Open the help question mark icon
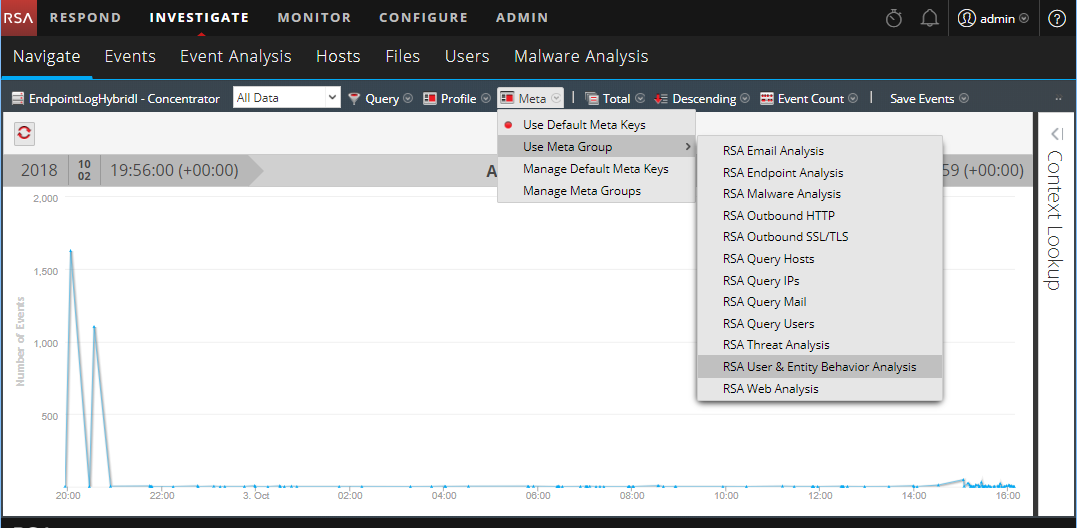 click(x=1056, y=19)
